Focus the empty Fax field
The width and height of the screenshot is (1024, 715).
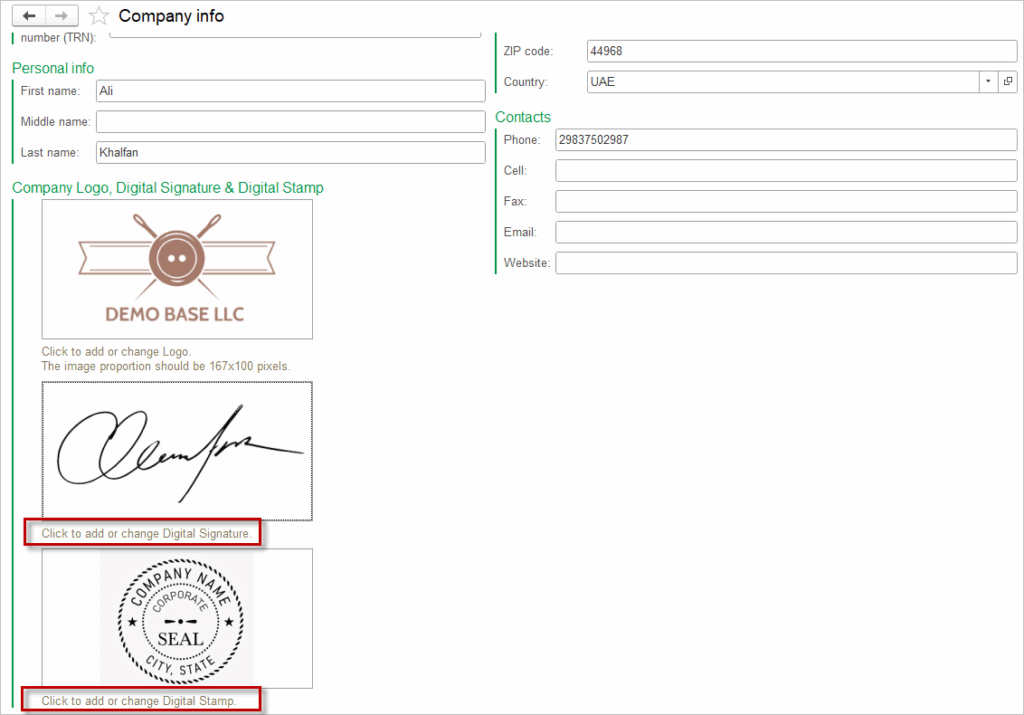click(785, 202)
